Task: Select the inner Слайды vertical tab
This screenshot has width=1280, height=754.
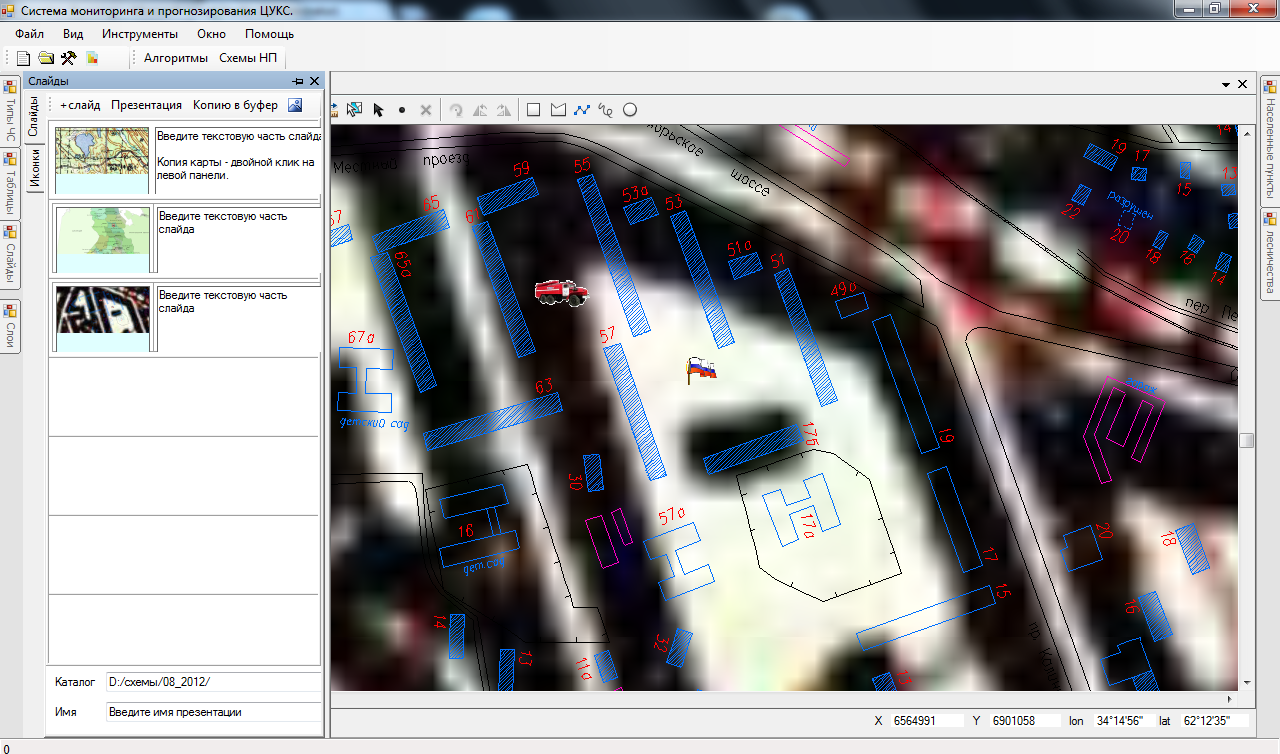Action: 33,116
